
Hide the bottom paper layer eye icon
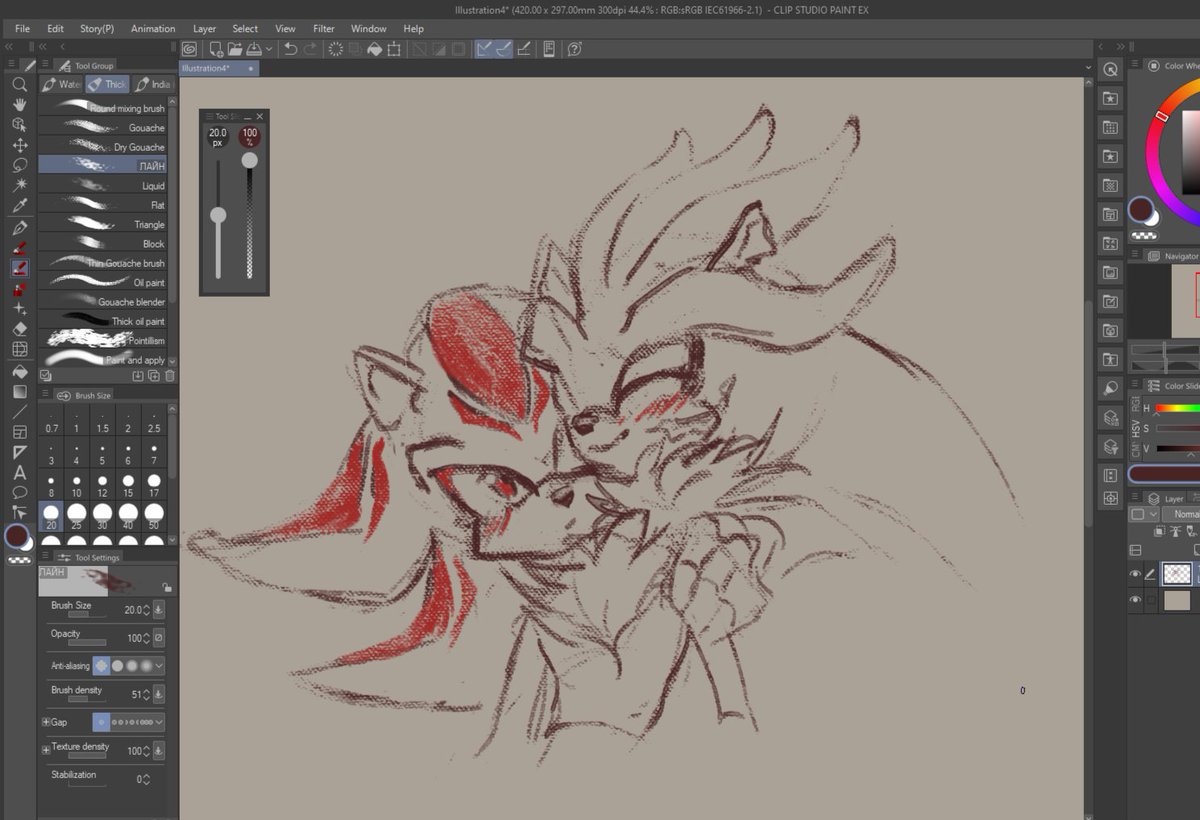point(1135,600)
